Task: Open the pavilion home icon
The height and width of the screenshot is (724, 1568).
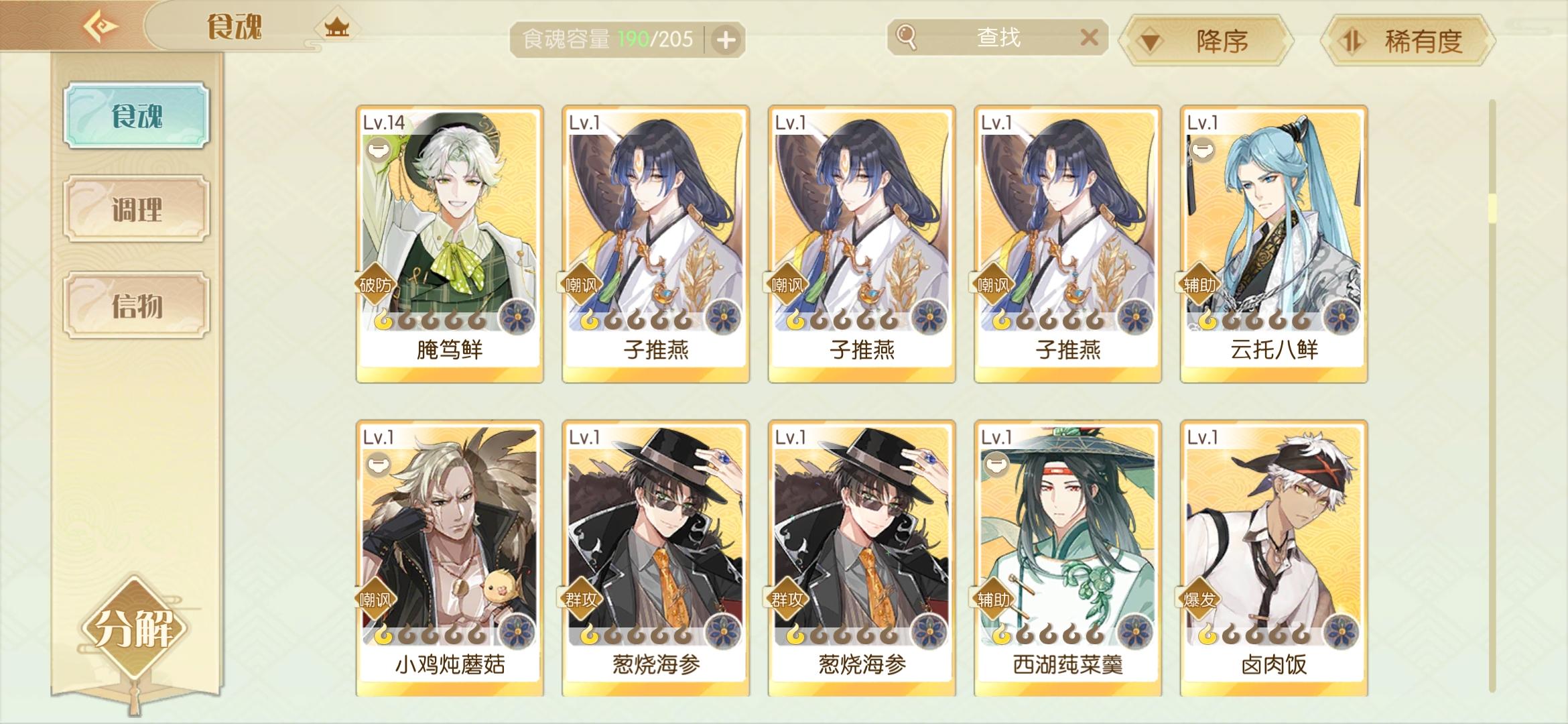Action: [x=336, y=28]
